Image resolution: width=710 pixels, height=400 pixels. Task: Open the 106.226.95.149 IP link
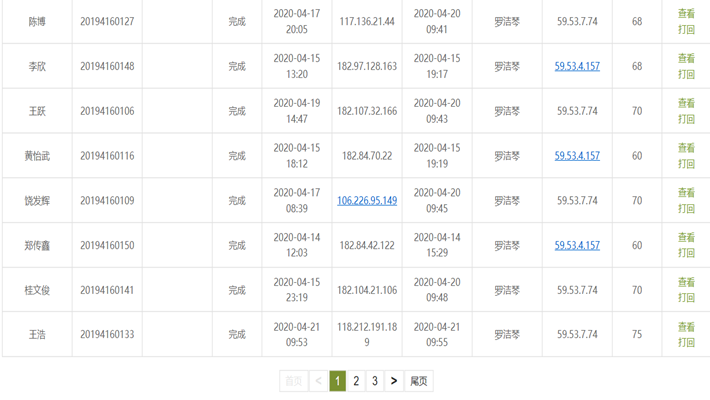point(367,201)
